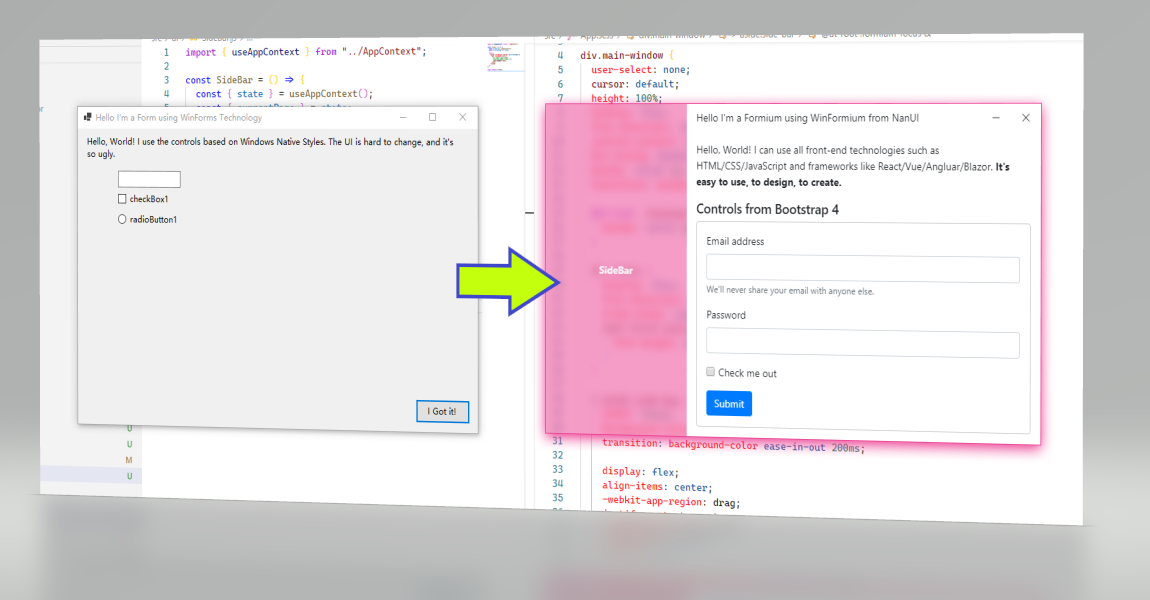Click the 'const SideBar = () =>' code line

pos(245,79)
